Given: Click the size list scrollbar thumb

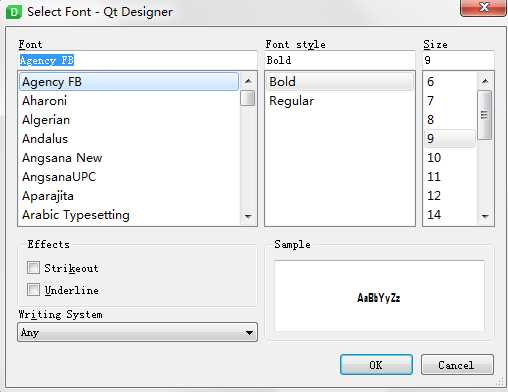Looking at the screenshot, I should [x=485, y=115].
